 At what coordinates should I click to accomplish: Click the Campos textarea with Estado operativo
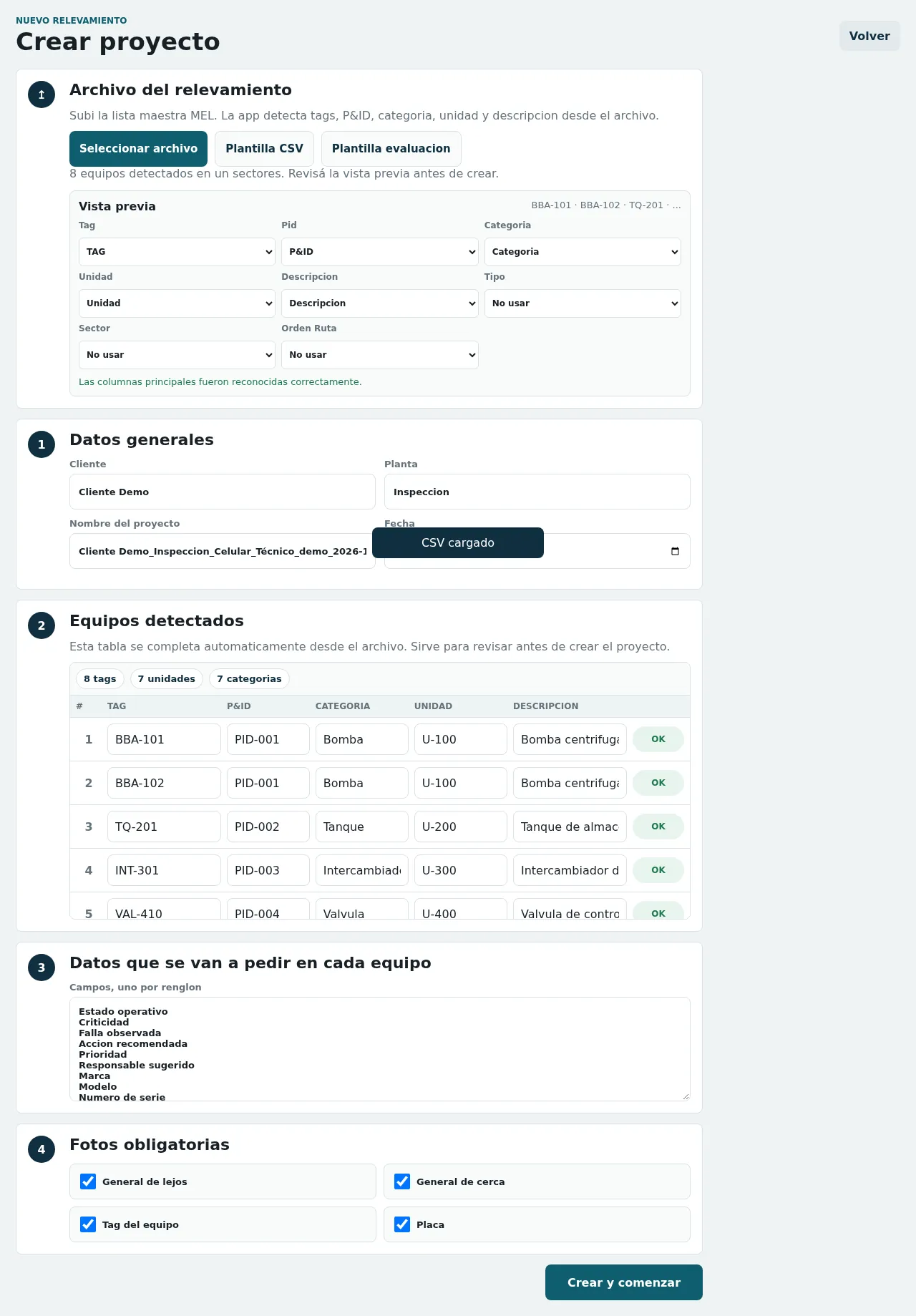point(380,1049)
